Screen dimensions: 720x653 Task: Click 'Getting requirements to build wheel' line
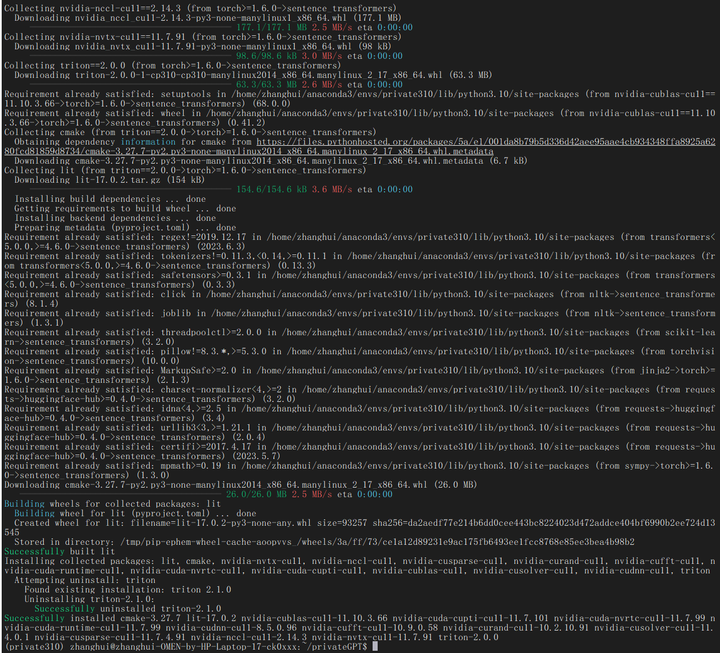pos(125,208)
